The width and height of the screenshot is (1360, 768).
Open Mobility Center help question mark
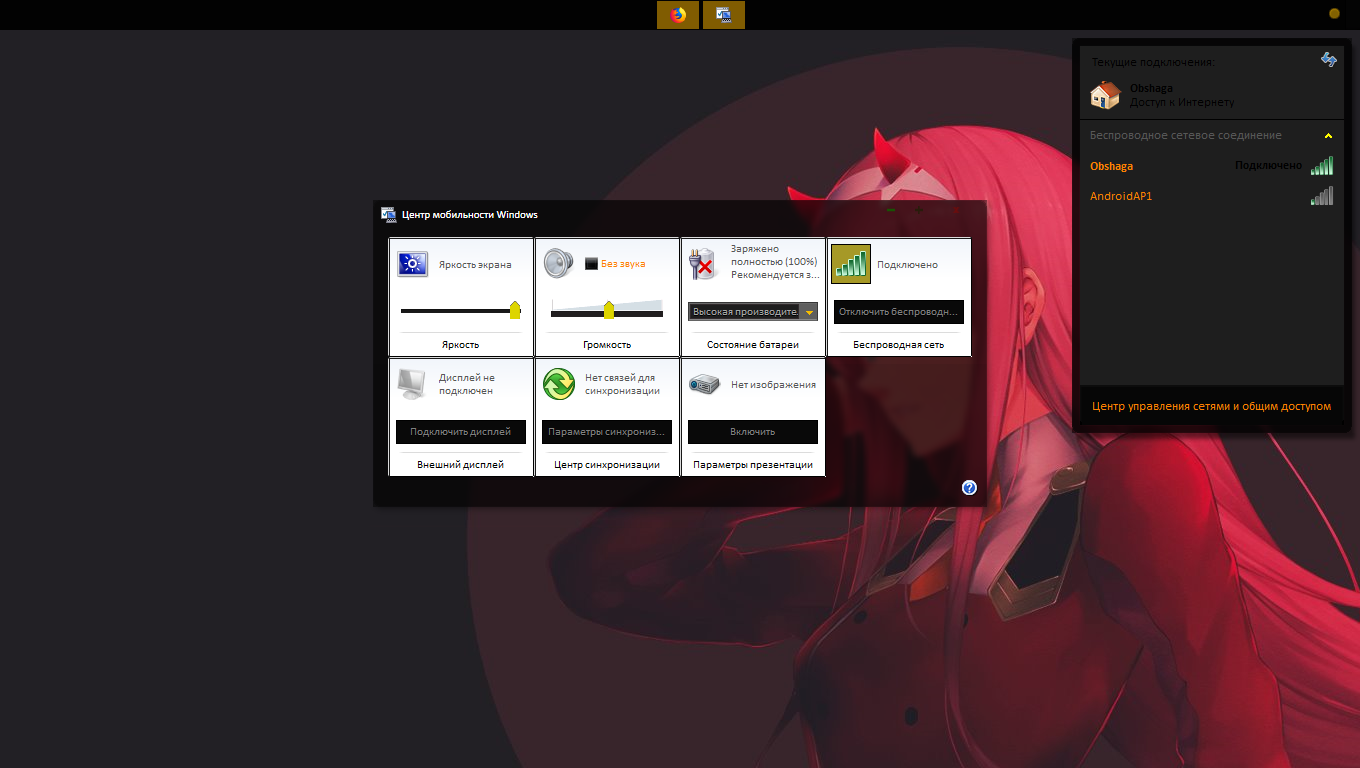[x=969, y=488]
